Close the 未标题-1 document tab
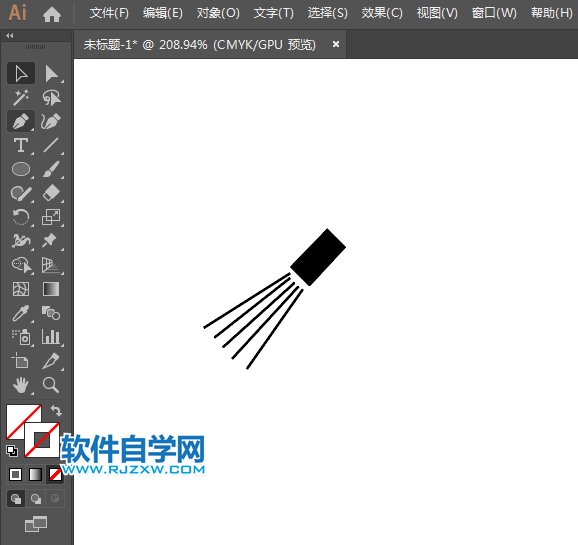Screen dimensions: 578x545 click(x=335, y=44)
